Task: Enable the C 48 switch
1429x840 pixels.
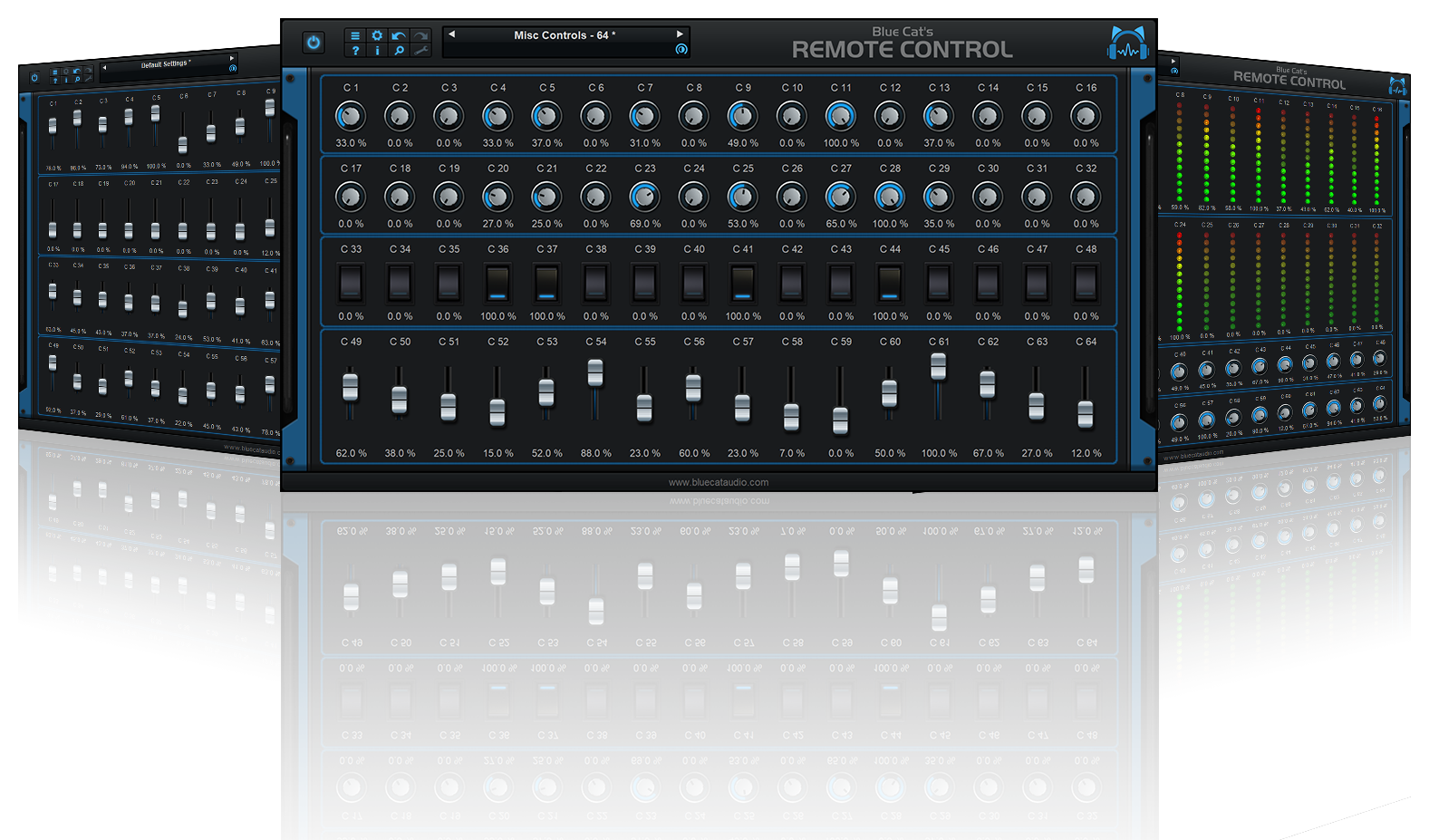Action: click(1086, 283)
